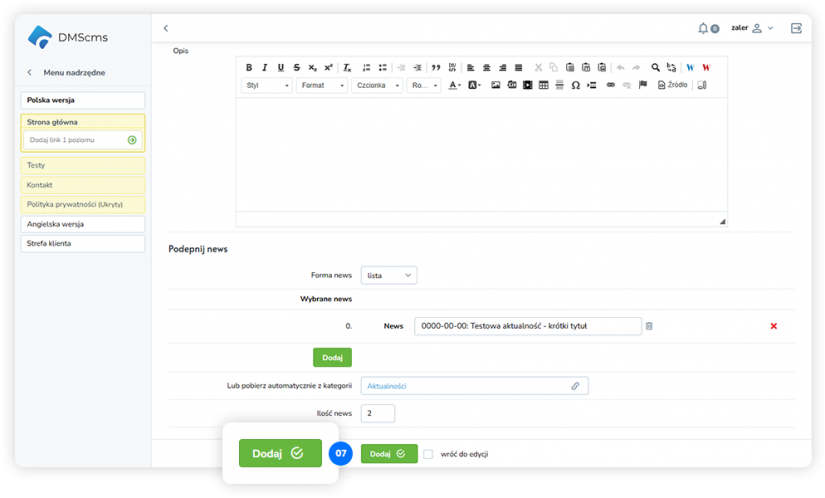Toggle bold formatting in the editor

click(x=249, y=67)
